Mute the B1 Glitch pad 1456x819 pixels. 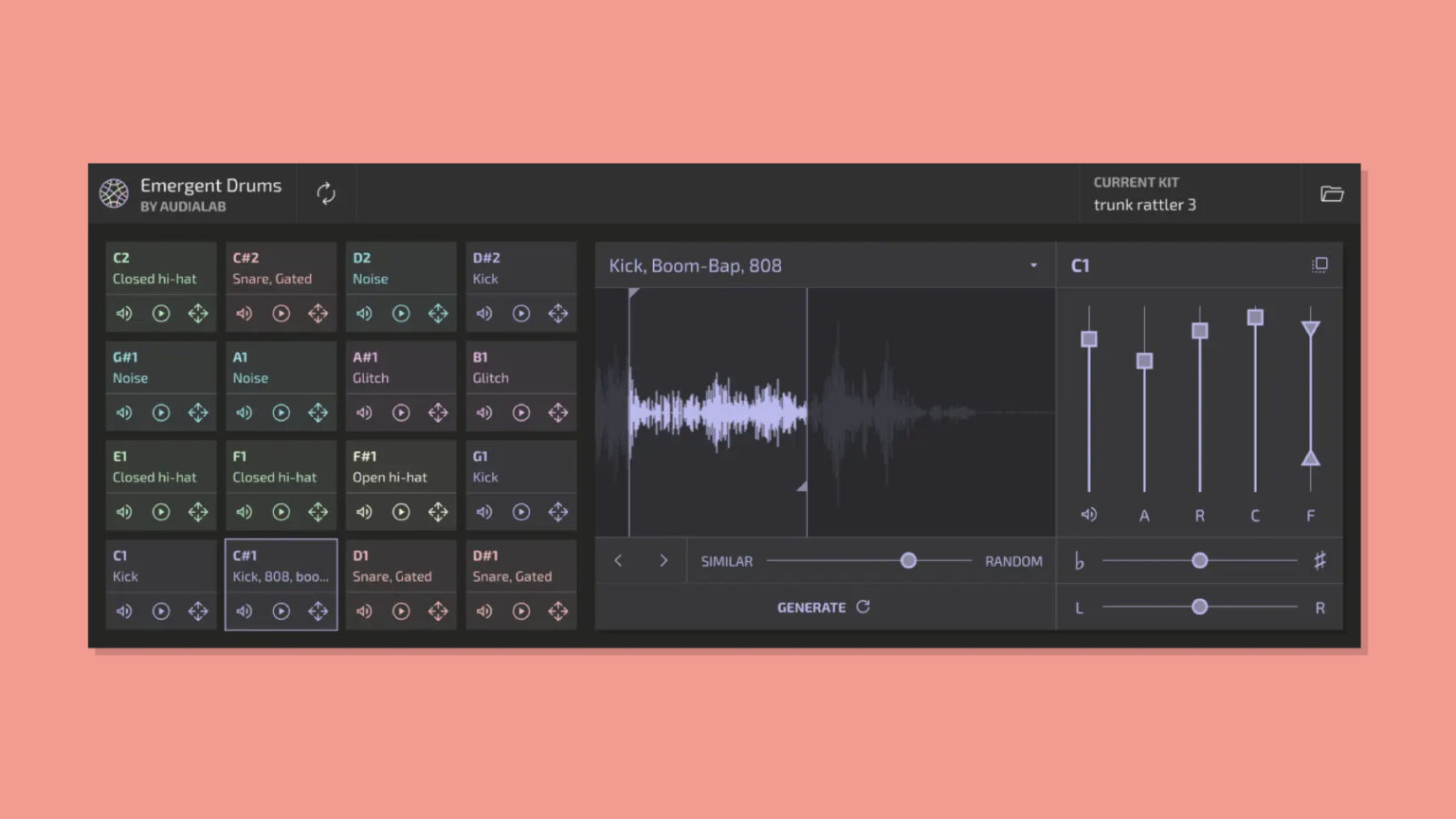click(484, 412)
